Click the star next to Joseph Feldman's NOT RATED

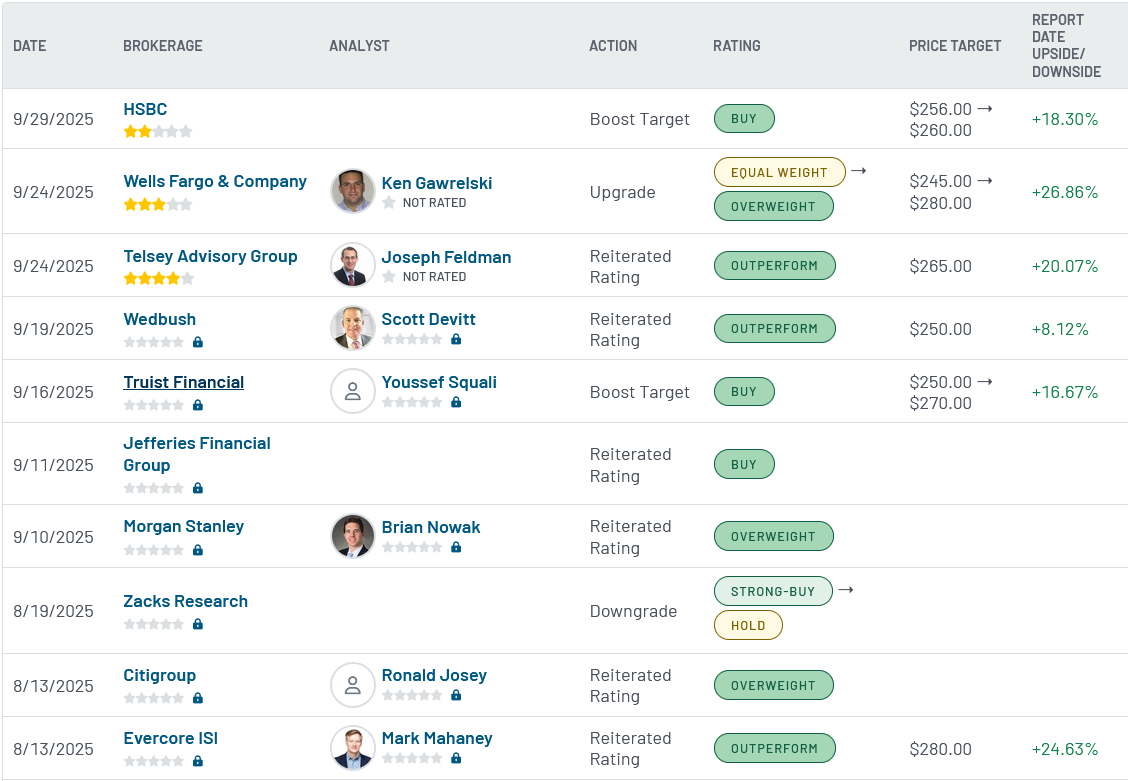pyautogui.click(x=389, y=277)
